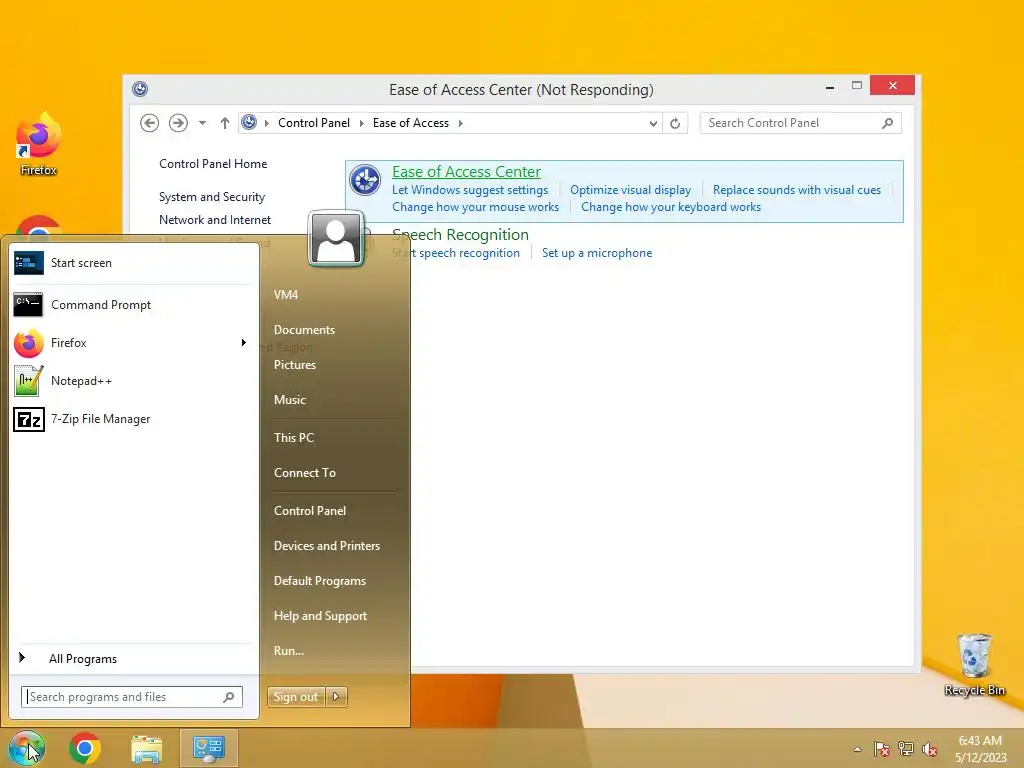The height and width of the screenshot is (768, 1024).
Task: Open Devices and Printers
Action: coord(327,546)
